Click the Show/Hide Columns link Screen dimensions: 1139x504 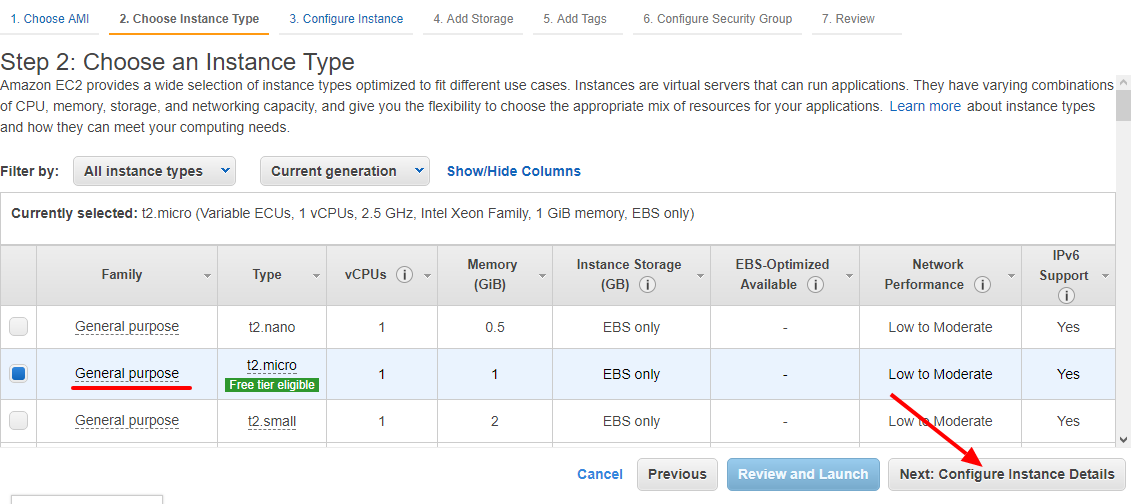click(x=514, y=171)
